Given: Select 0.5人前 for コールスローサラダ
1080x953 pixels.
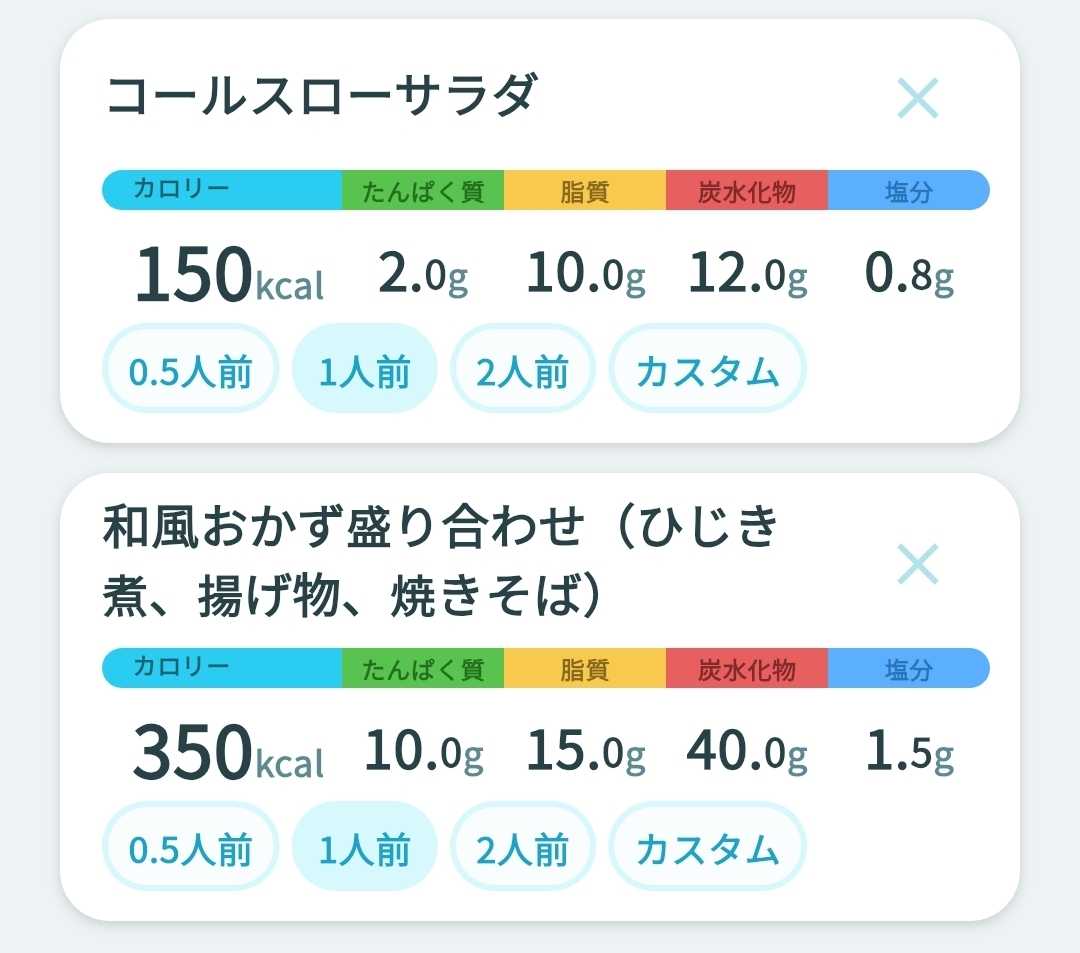Looking at the screenshot, I should (190, 368).
